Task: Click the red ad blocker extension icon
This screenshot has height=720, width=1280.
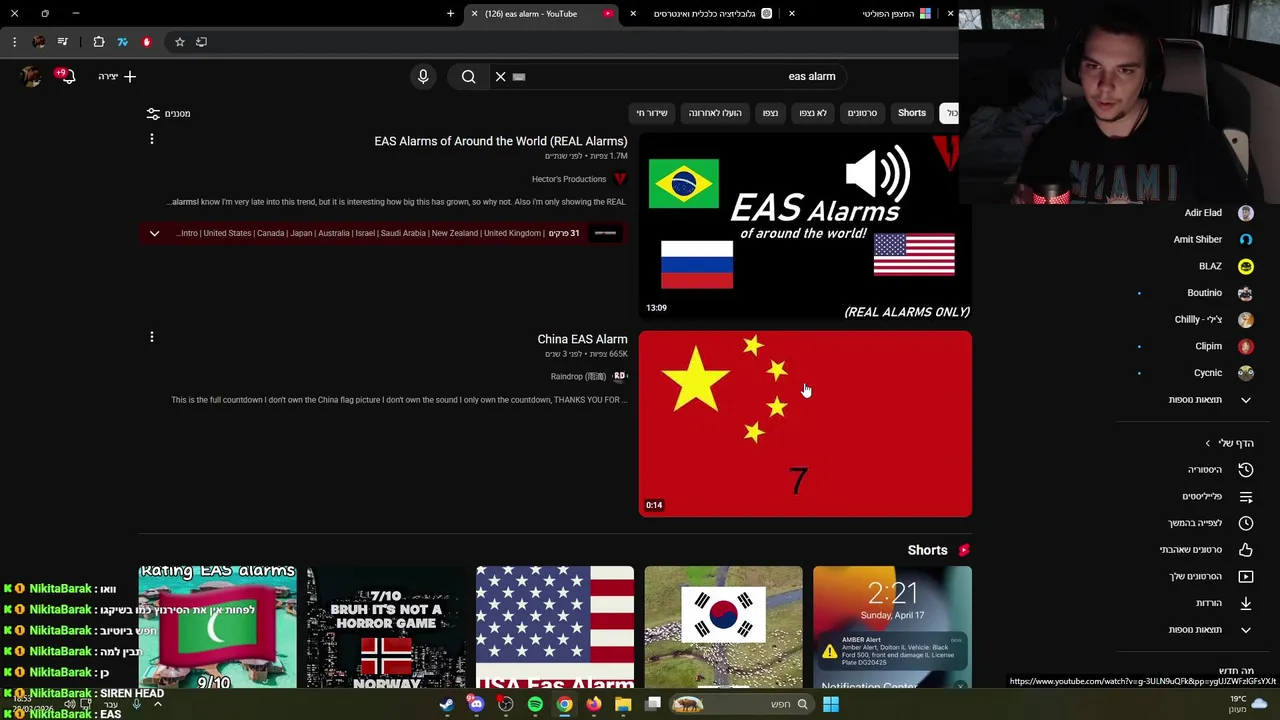Action: coord(147,42)
